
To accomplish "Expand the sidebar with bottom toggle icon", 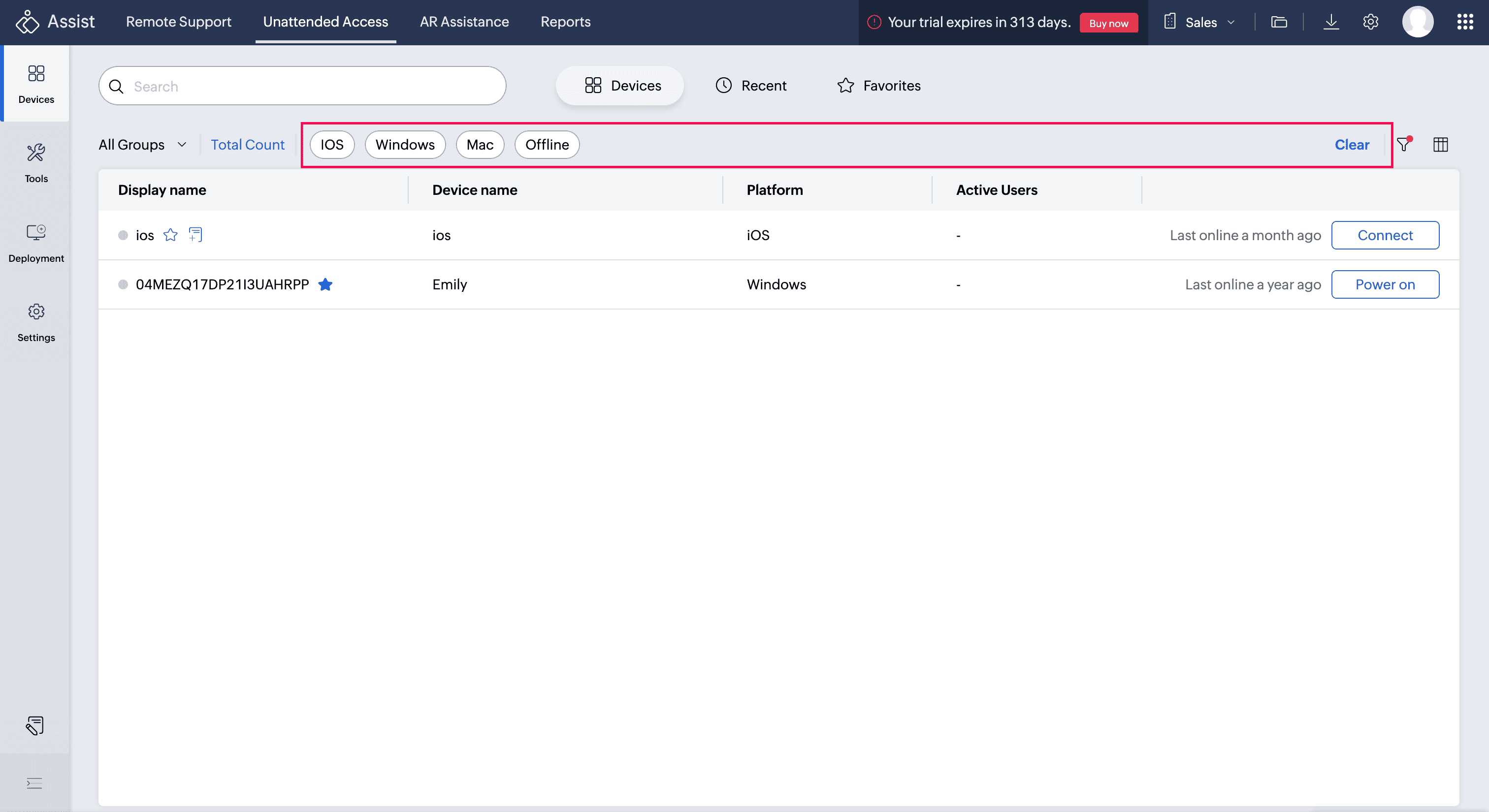I will tap(34, 783).
